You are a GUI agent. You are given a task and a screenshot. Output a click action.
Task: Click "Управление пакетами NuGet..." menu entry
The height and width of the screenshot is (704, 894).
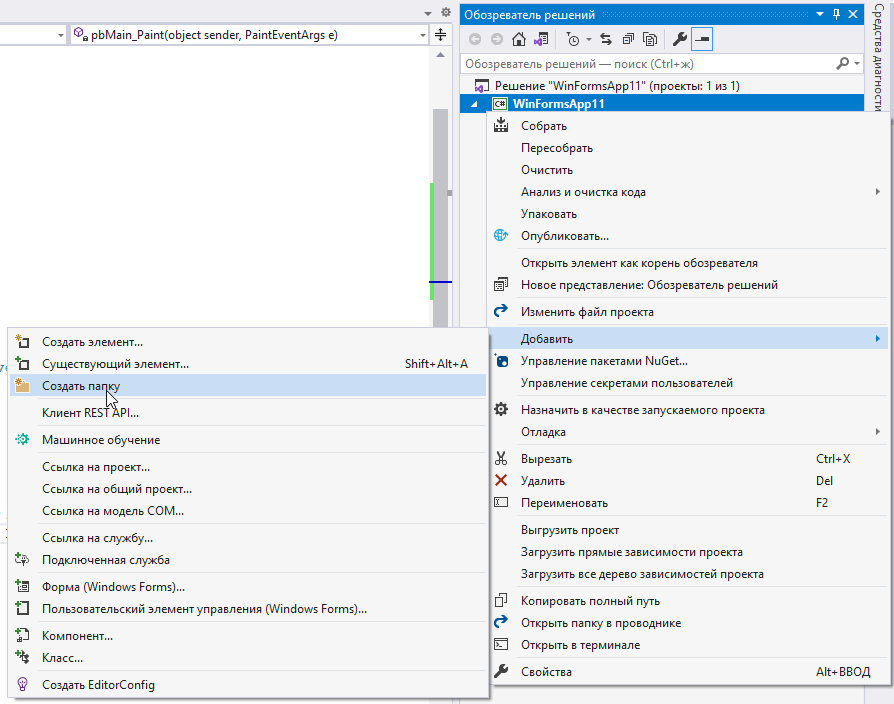point(604,361)
